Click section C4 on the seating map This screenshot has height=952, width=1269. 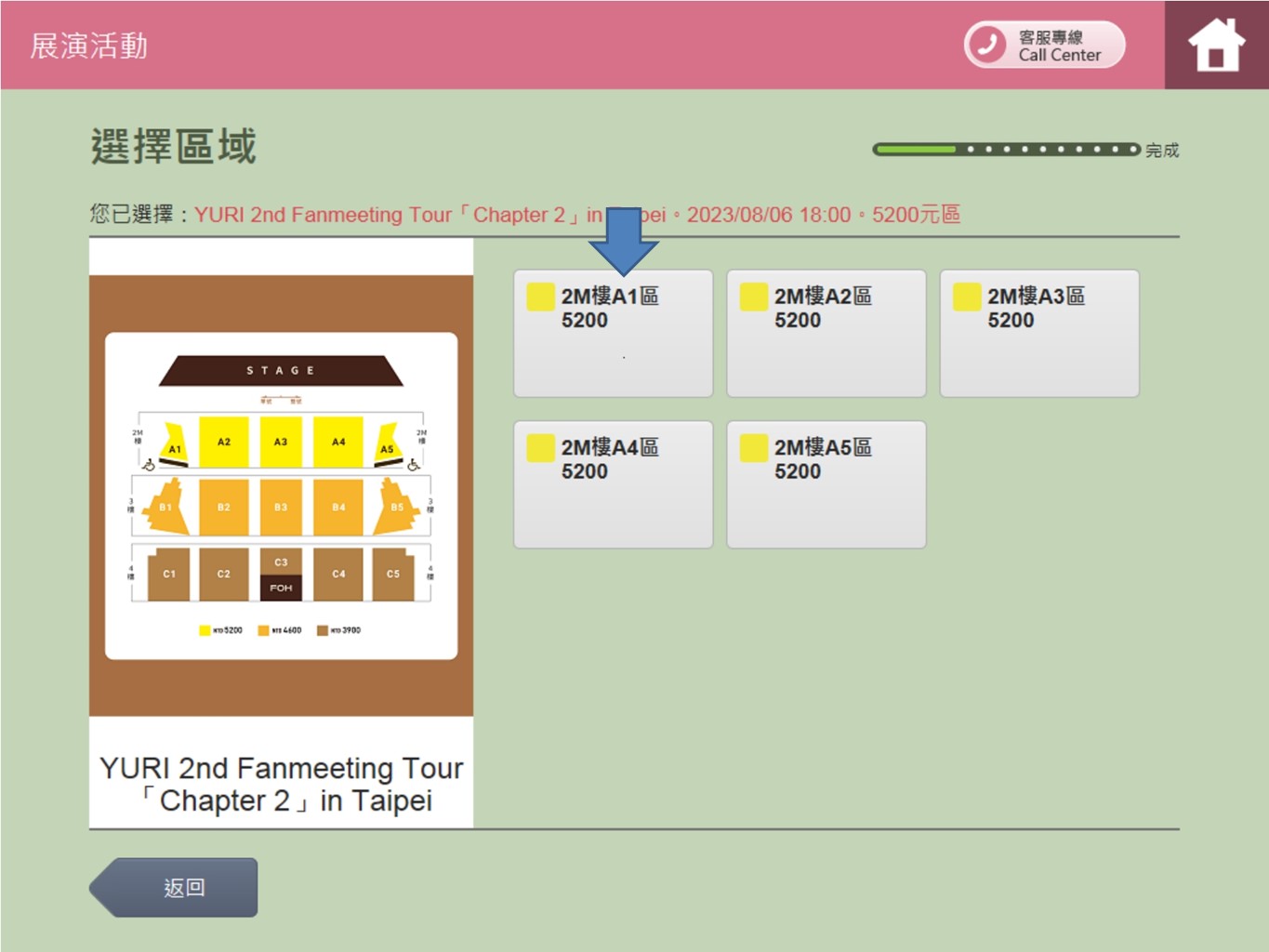338,574
